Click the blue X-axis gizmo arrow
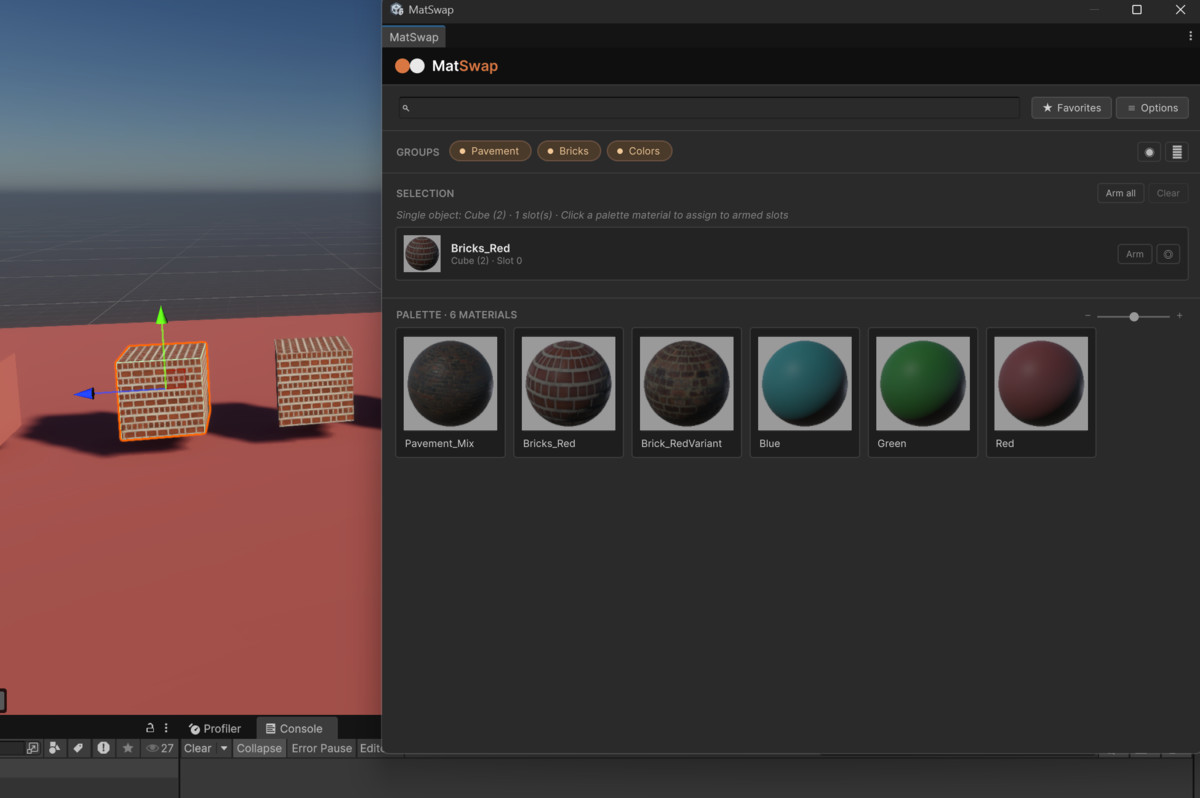Screen dimensions: 1200x798 [x=84, y=394]
